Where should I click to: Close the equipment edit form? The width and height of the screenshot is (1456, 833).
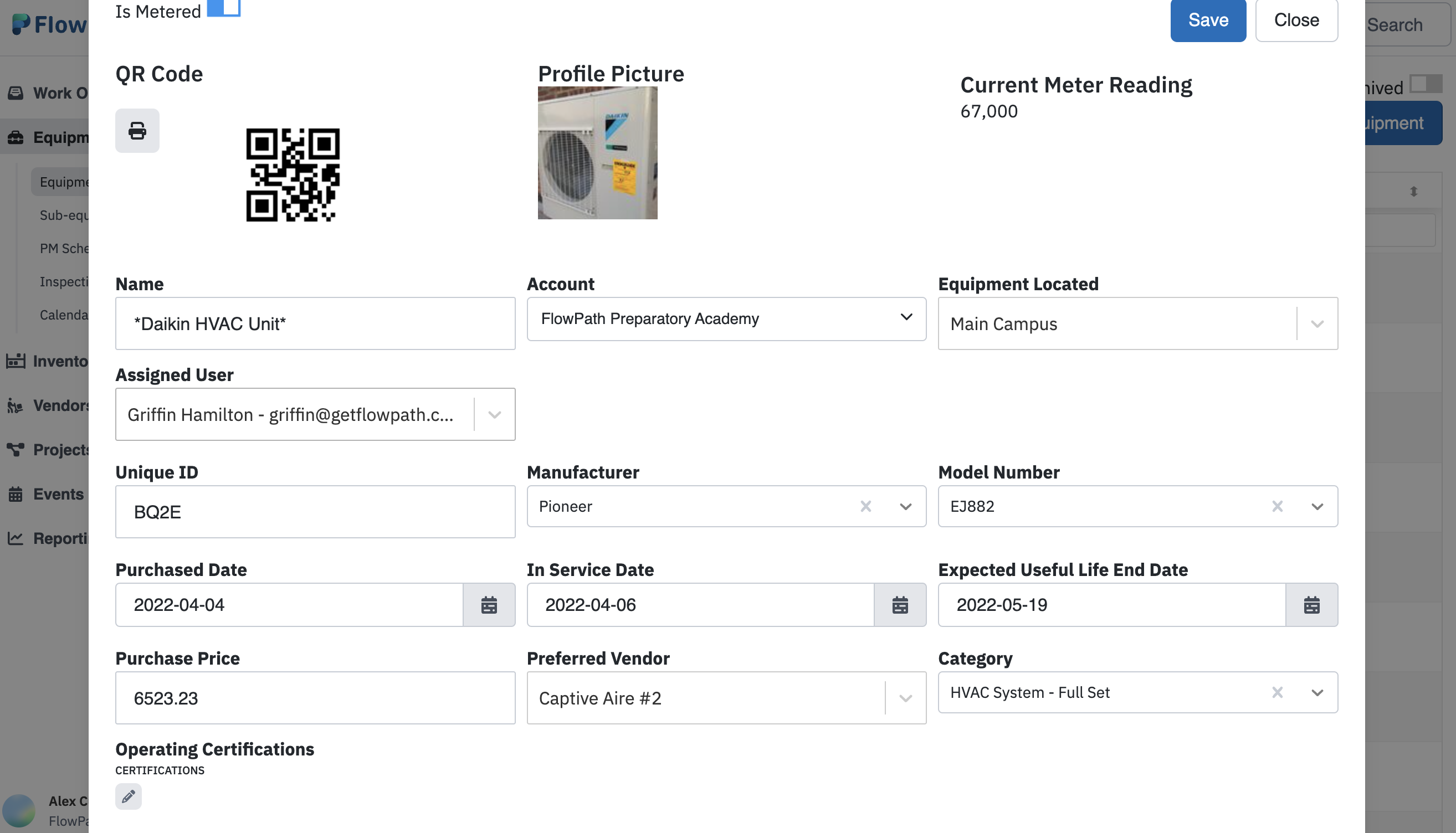[x=1296, y=20]
